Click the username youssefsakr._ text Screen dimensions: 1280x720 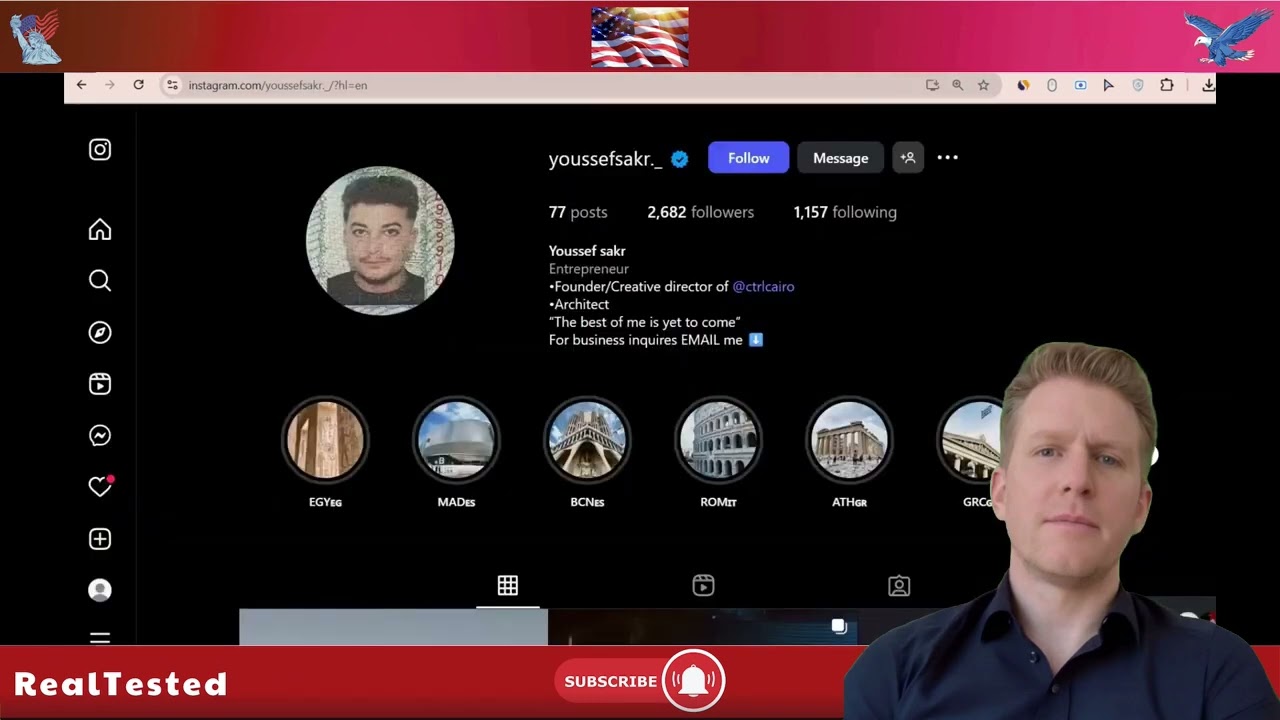click(x=605, y=158)
